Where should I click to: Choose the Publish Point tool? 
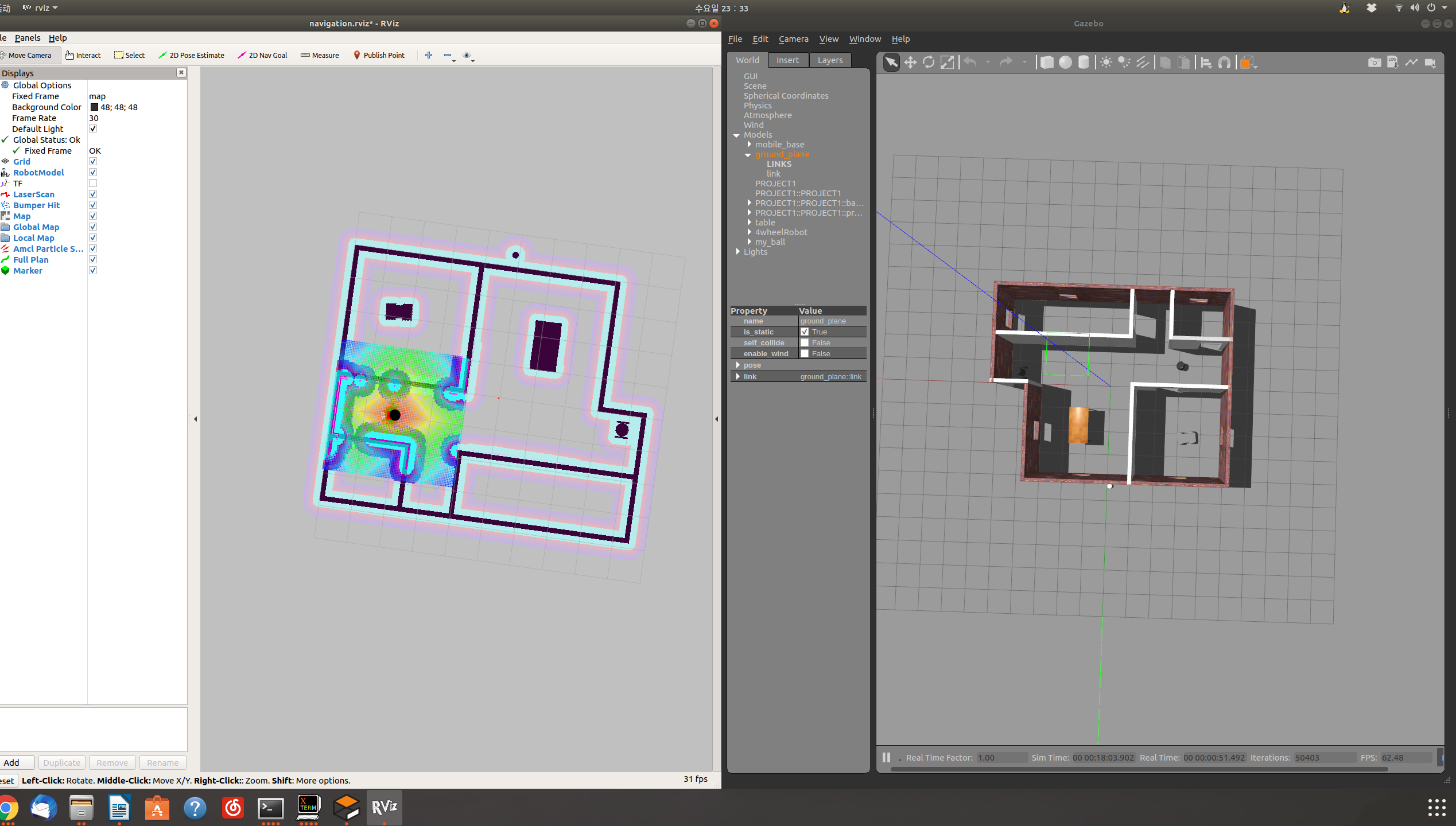pos(379,55)
